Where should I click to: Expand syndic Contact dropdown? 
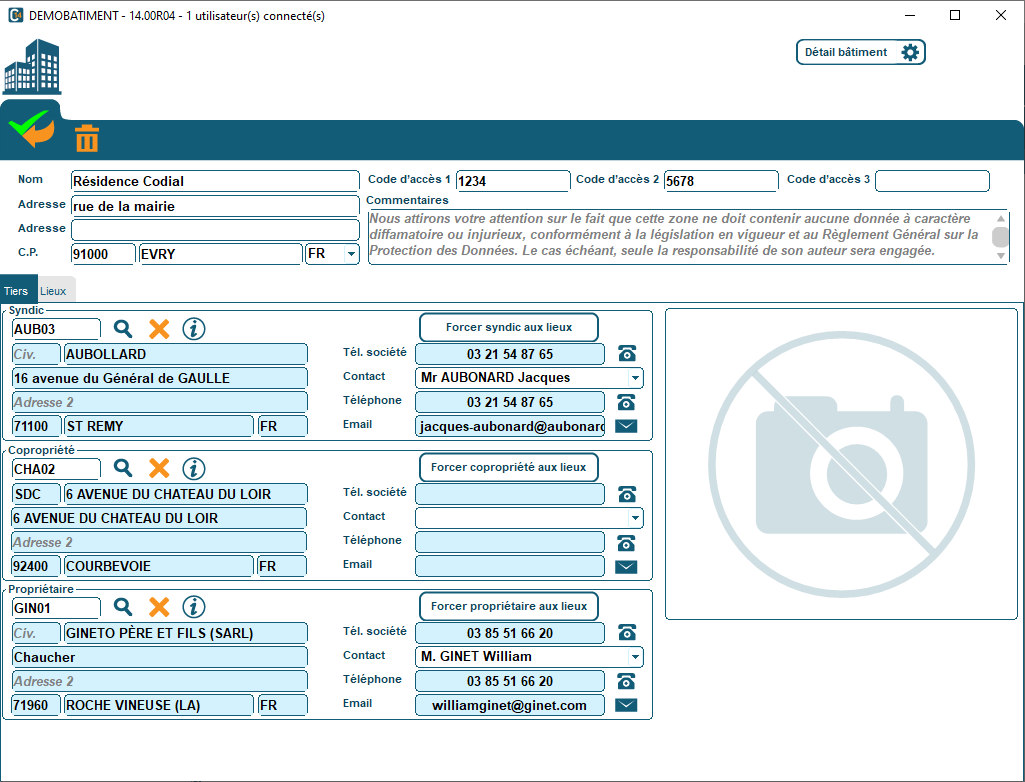click(635, 378)
